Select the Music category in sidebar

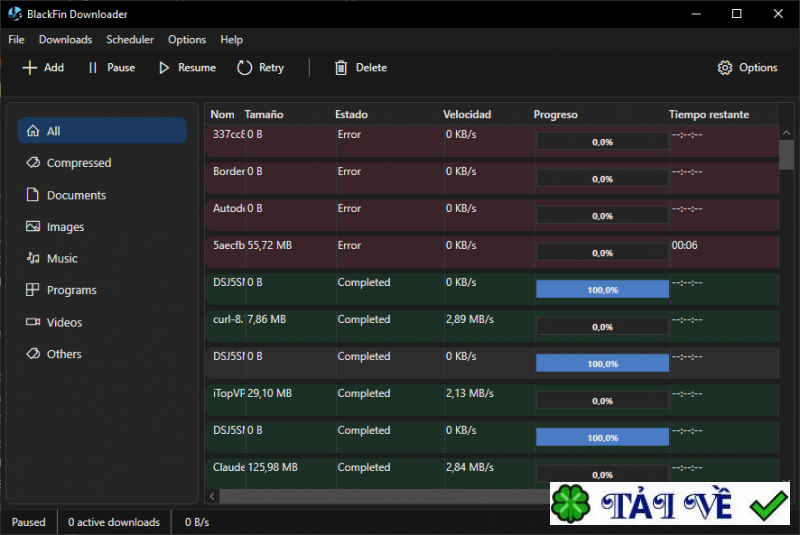coord(62,259)
